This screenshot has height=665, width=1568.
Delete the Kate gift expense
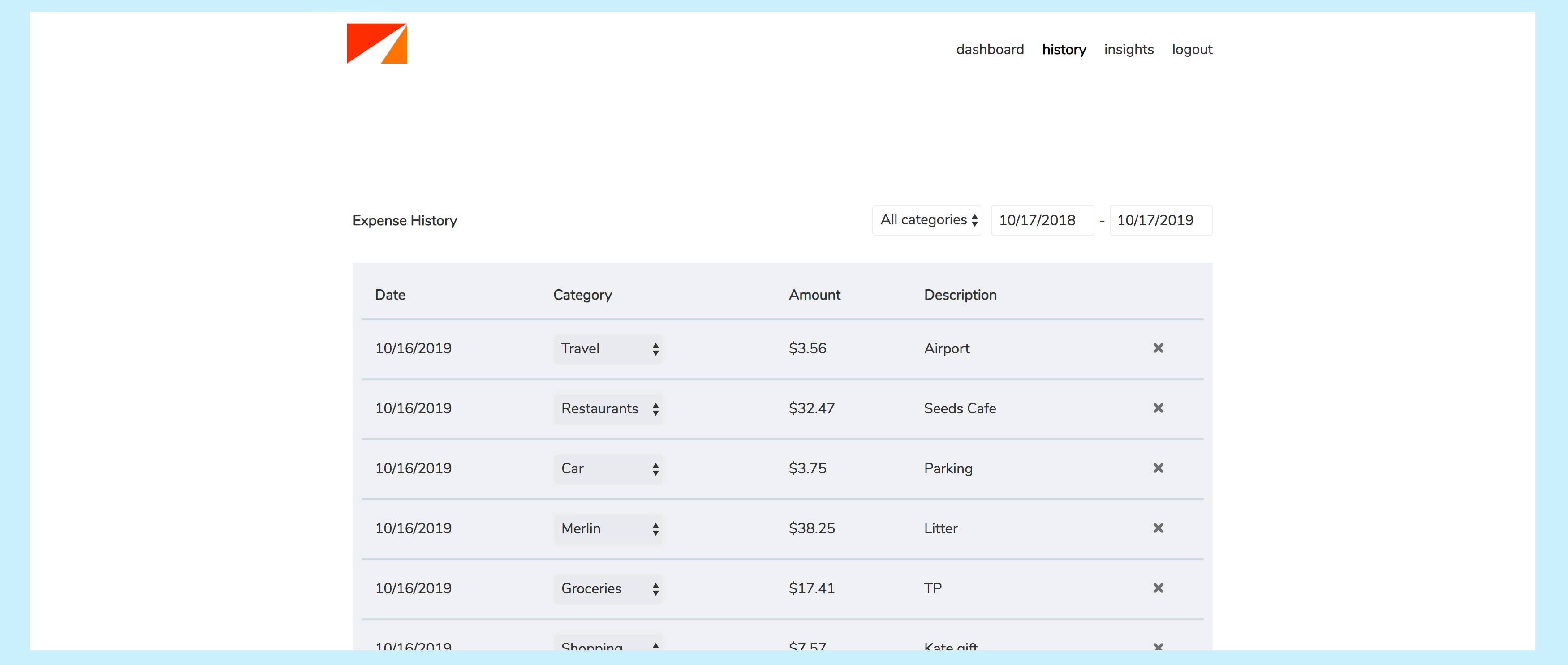point(1158,646)
